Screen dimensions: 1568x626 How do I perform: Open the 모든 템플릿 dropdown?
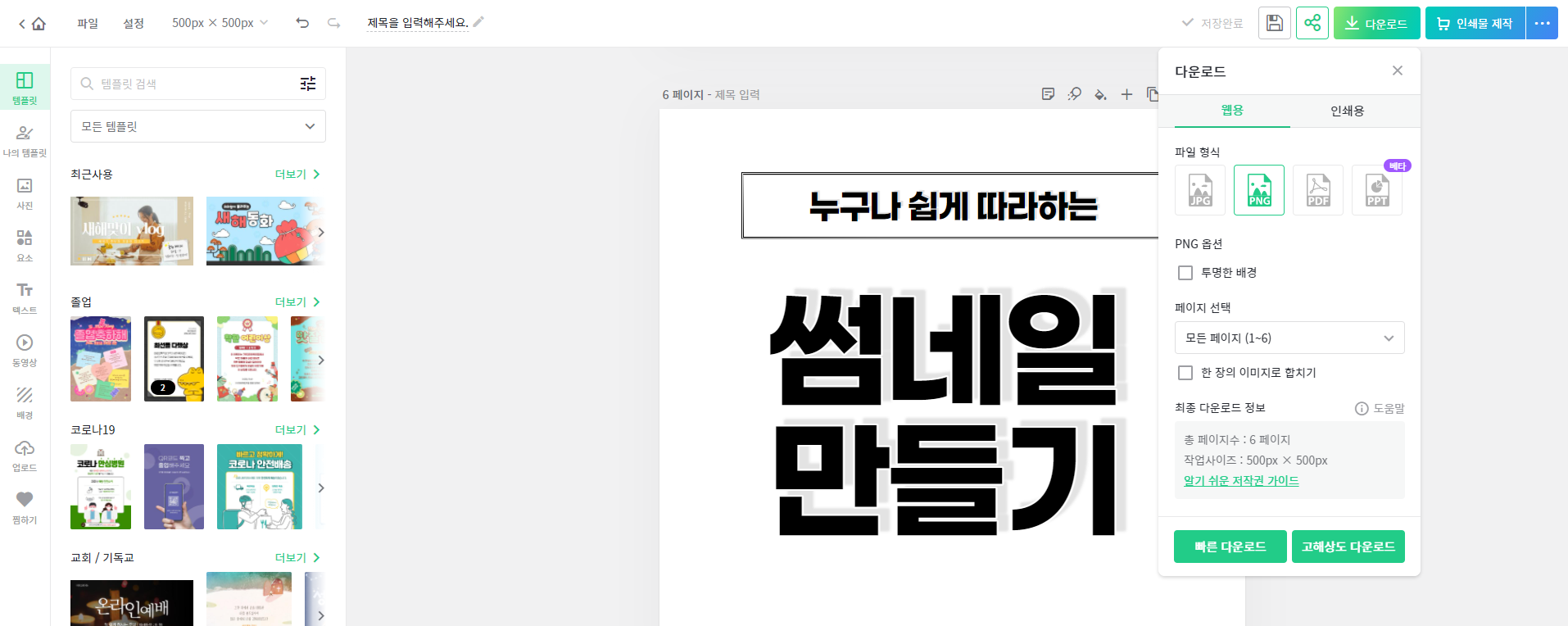(198, 126)
